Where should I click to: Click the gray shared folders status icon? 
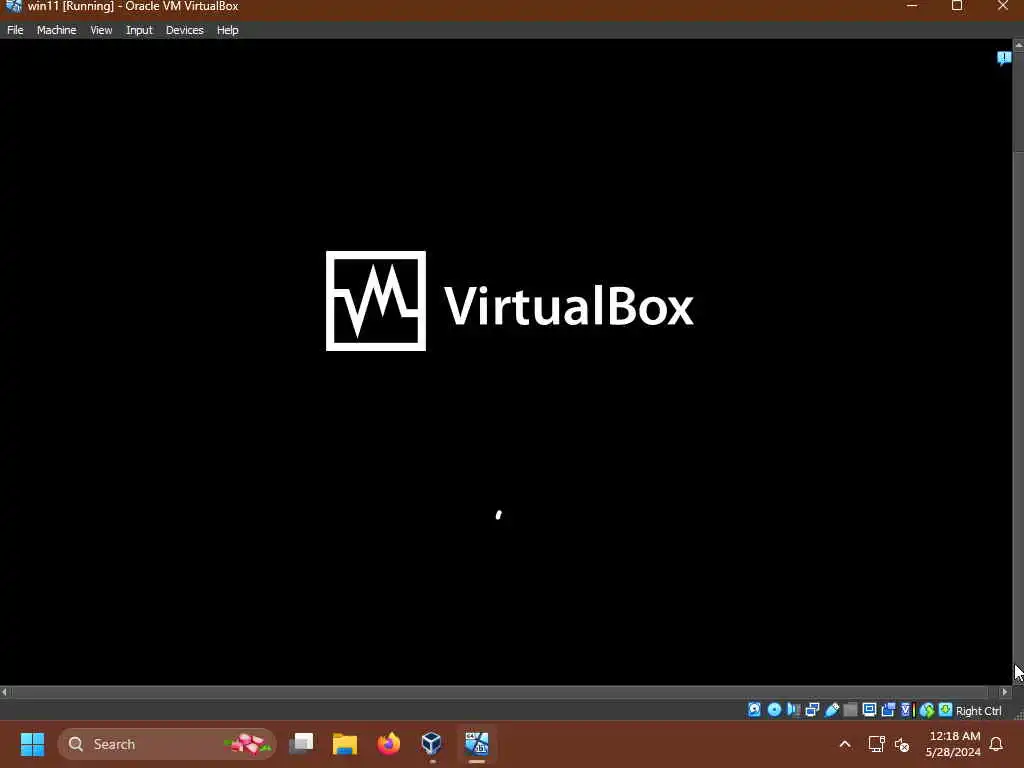coord(850,710)
